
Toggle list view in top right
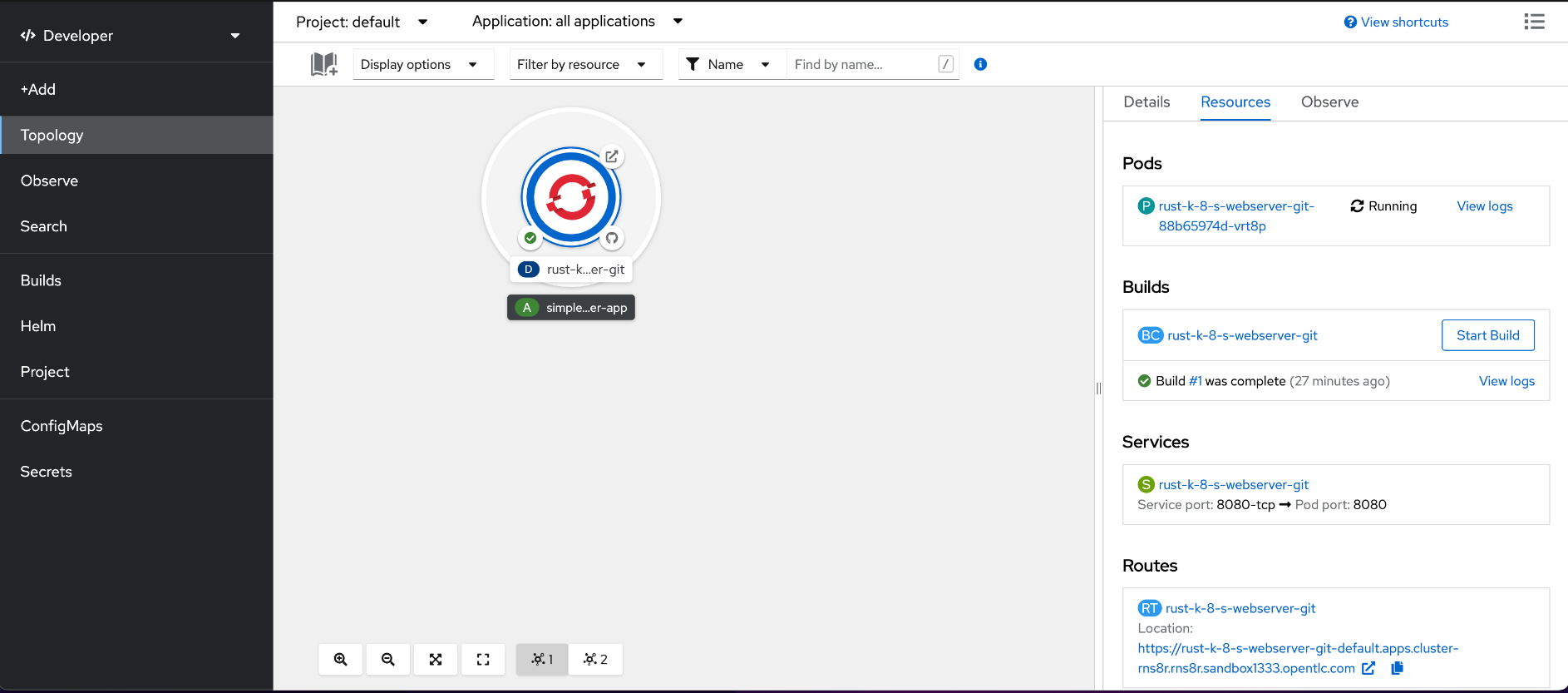(x=1534, y=22)
